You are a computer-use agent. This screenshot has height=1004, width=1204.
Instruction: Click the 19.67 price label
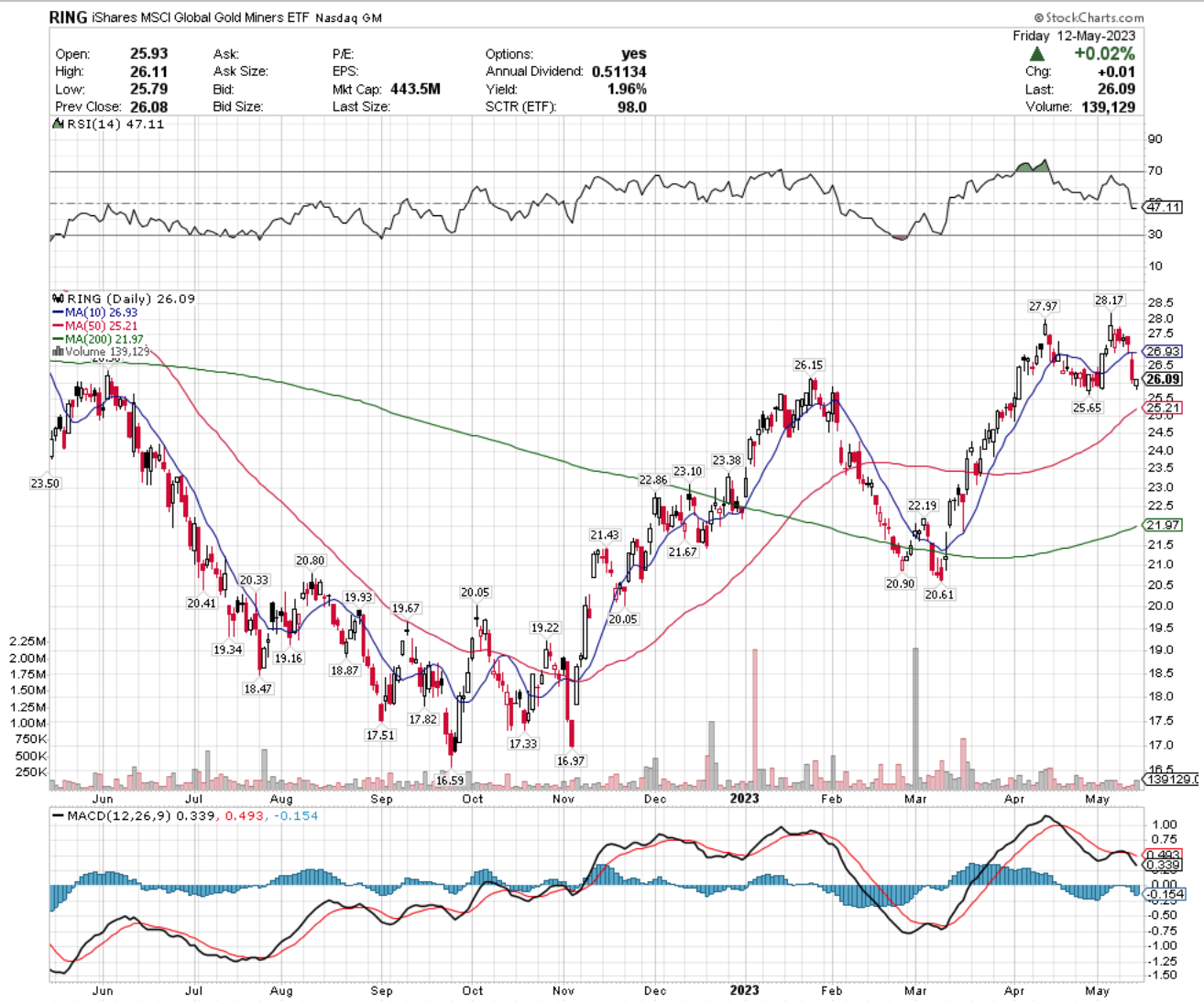pos(406,608)
